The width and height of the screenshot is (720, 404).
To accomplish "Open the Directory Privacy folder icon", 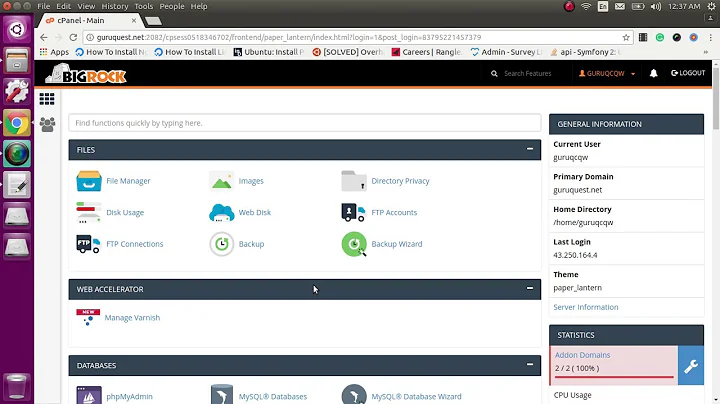I will click(x=354, y=181).
